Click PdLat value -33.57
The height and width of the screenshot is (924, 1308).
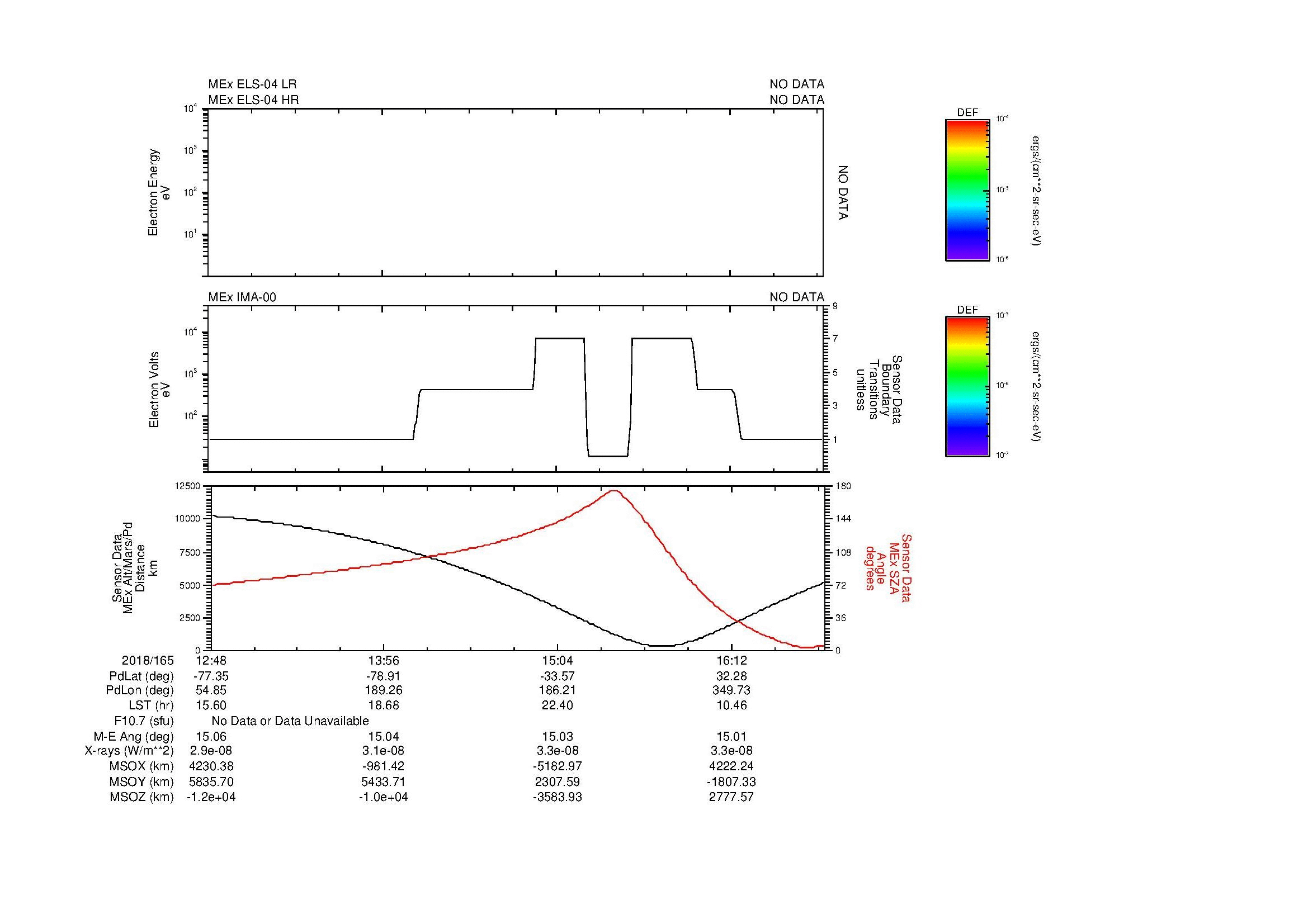pos(557,676)
